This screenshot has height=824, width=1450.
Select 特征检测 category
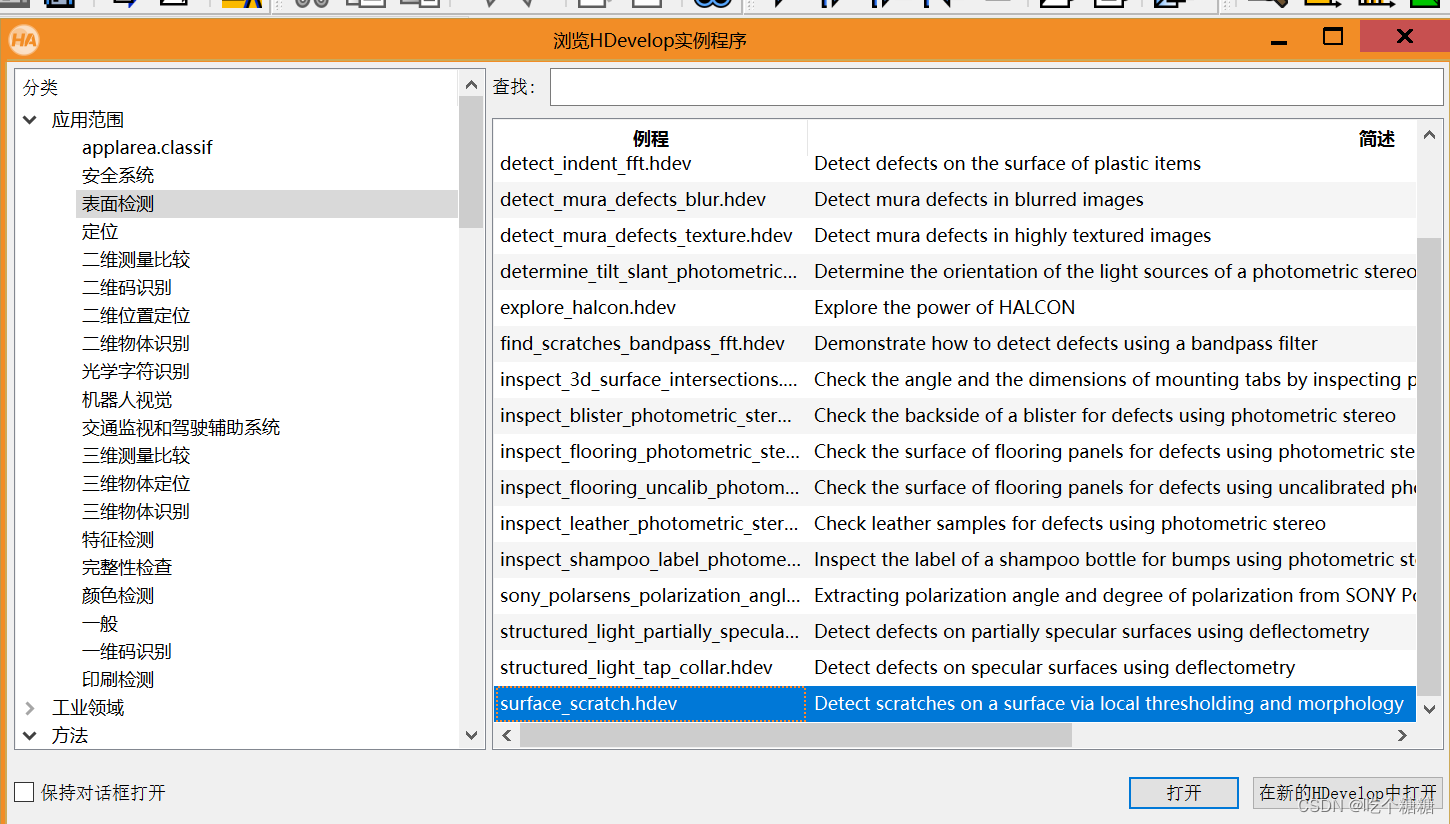click(118, 540)
